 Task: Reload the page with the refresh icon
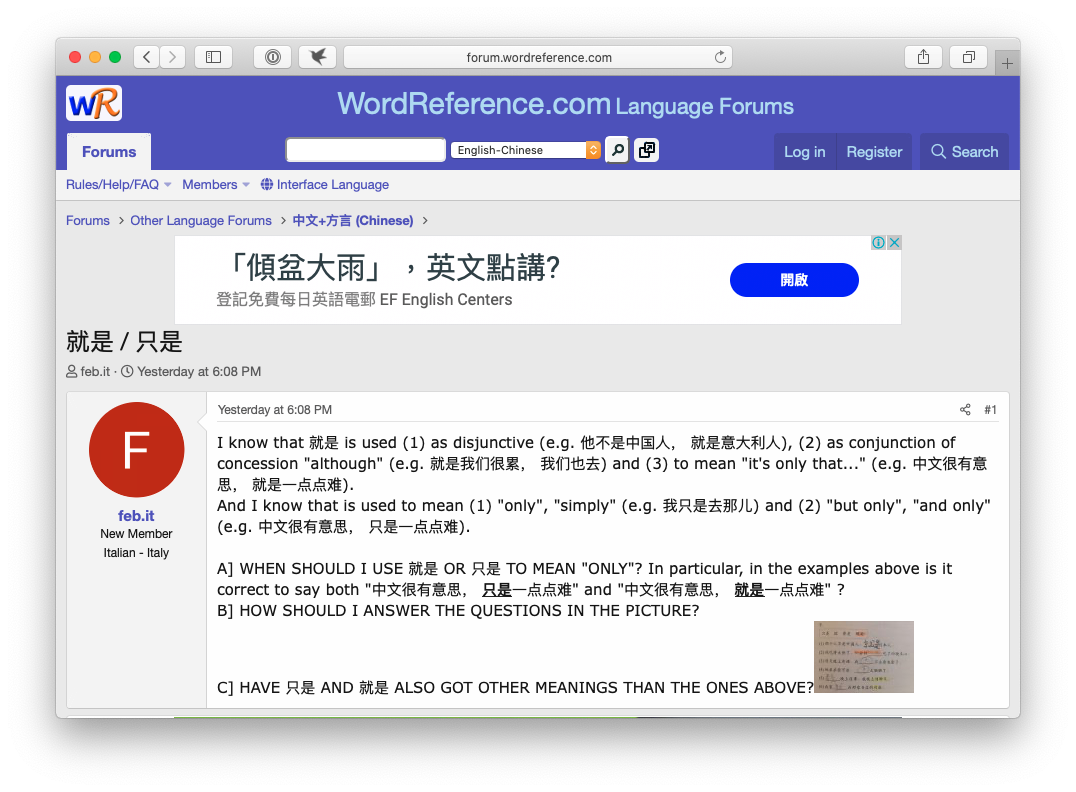tap(720, 57)
